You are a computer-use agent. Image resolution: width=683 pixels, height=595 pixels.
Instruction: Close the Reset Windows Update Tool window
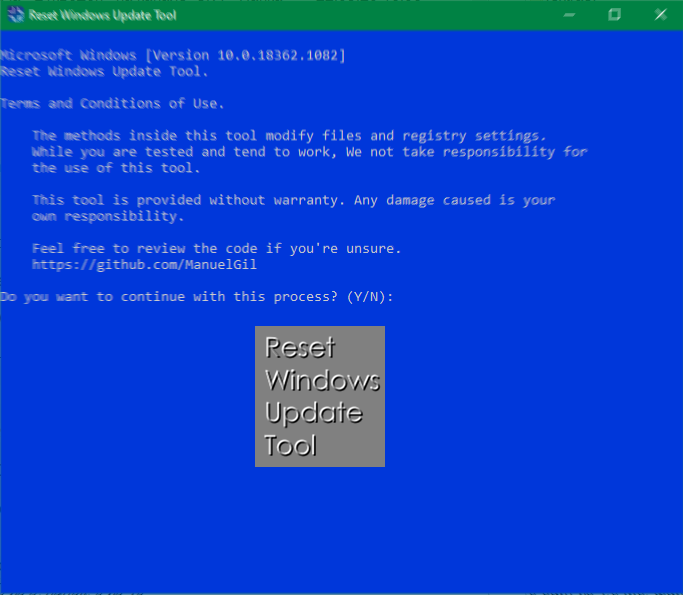coord(660,15)
